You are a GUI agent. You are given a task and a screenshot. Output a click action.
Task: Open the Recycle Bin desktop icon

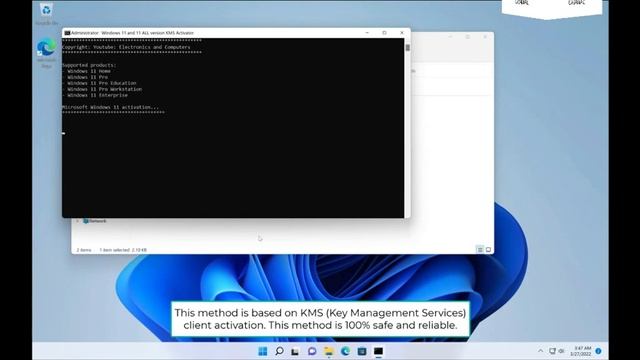click(46, 14)
